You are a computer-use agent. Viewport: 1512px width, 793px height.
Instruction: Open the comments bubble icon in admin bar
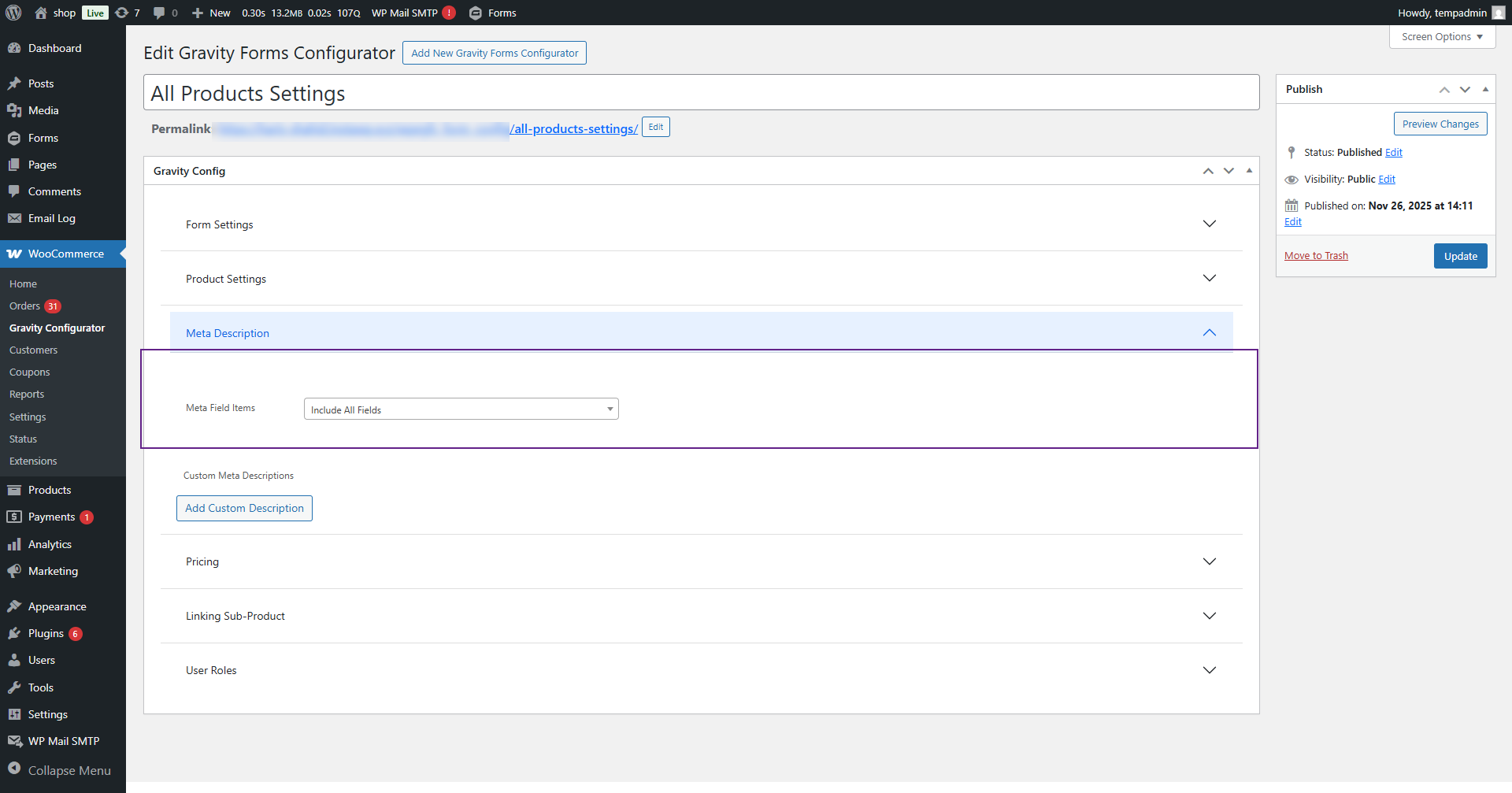159,13
